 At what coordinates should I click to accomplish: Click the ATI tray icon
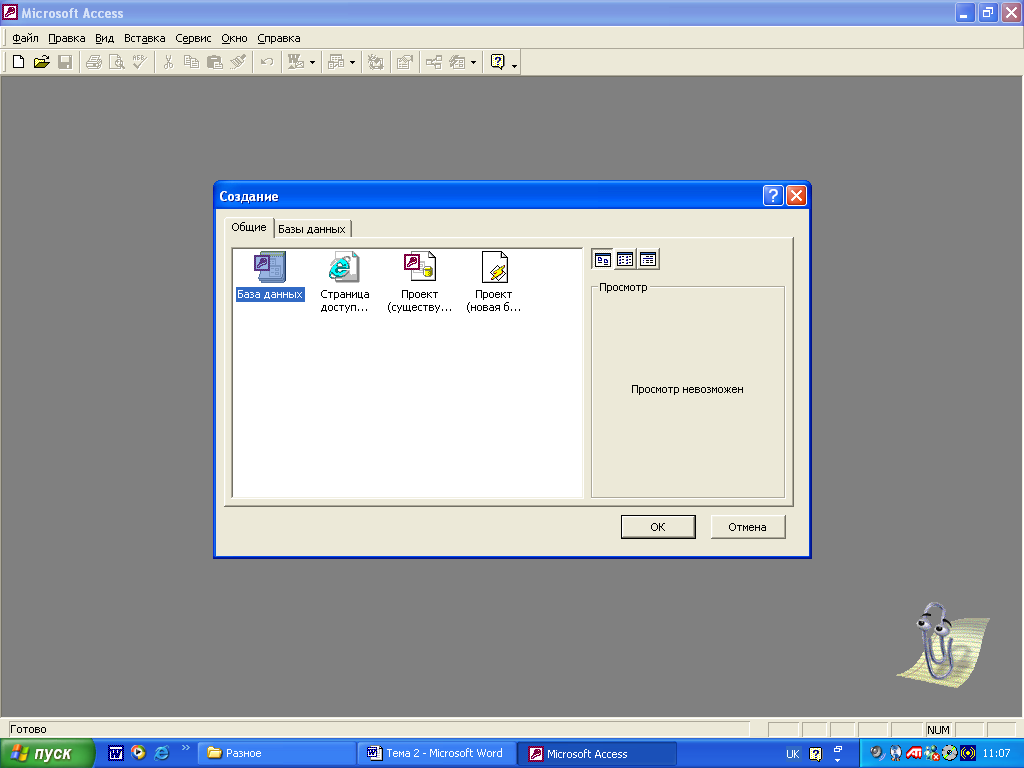(x=914, y=754)
